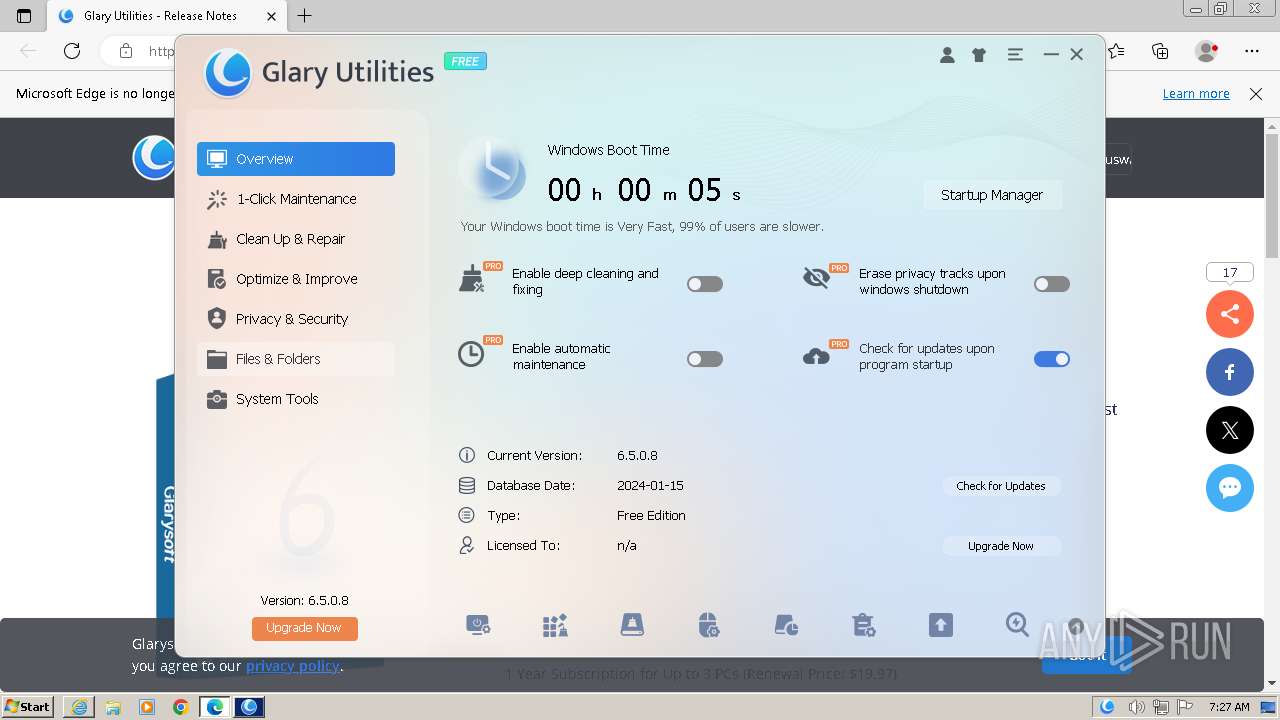The image size is (1280, 720).
Task: Click the Disk Cleaner icon in the bottom toolbar
Action: [x=632, y=626]
